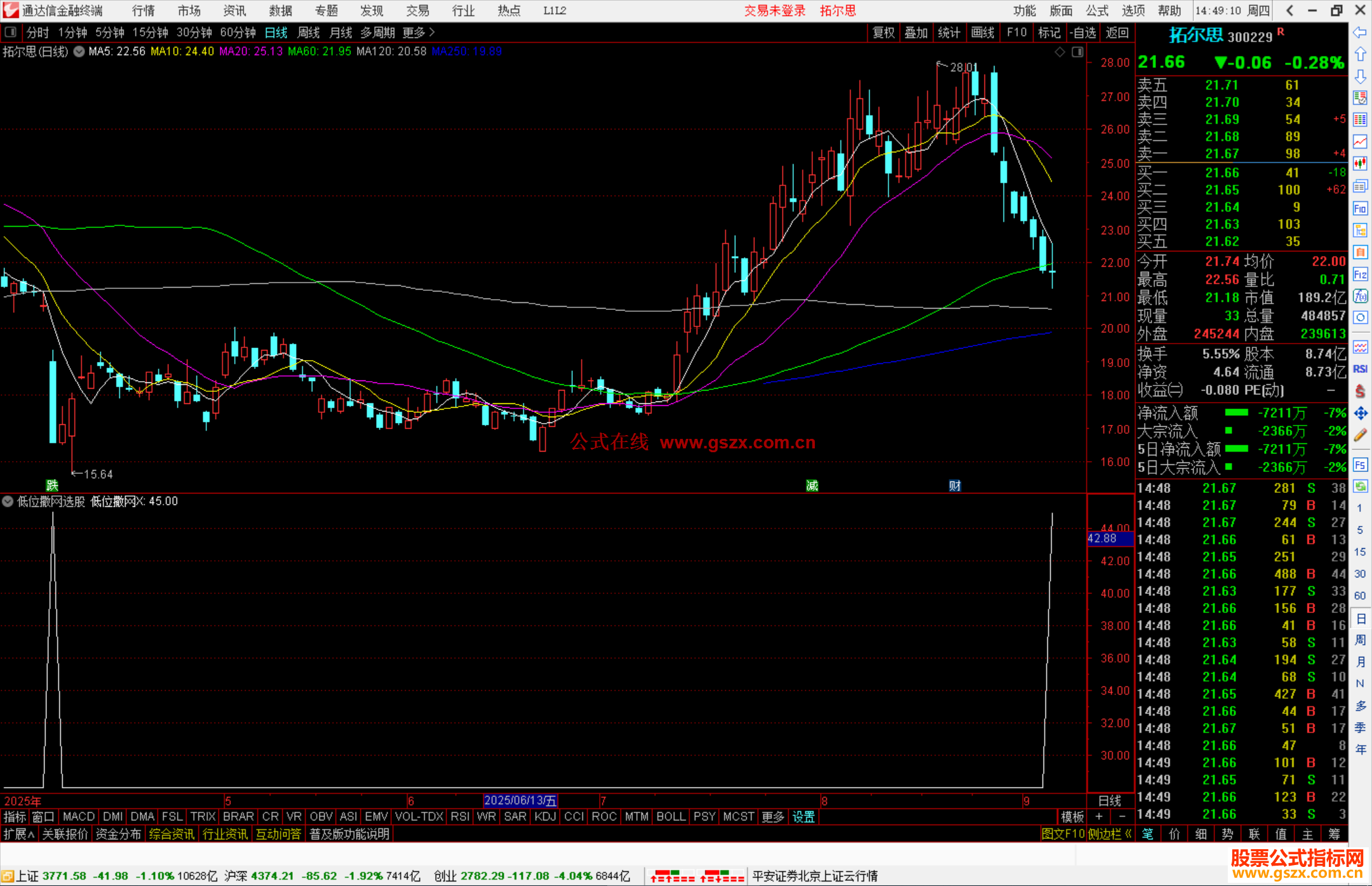Click the F10 sidebar icon
Viewport: 1372px width, 886px height.
1360,208
